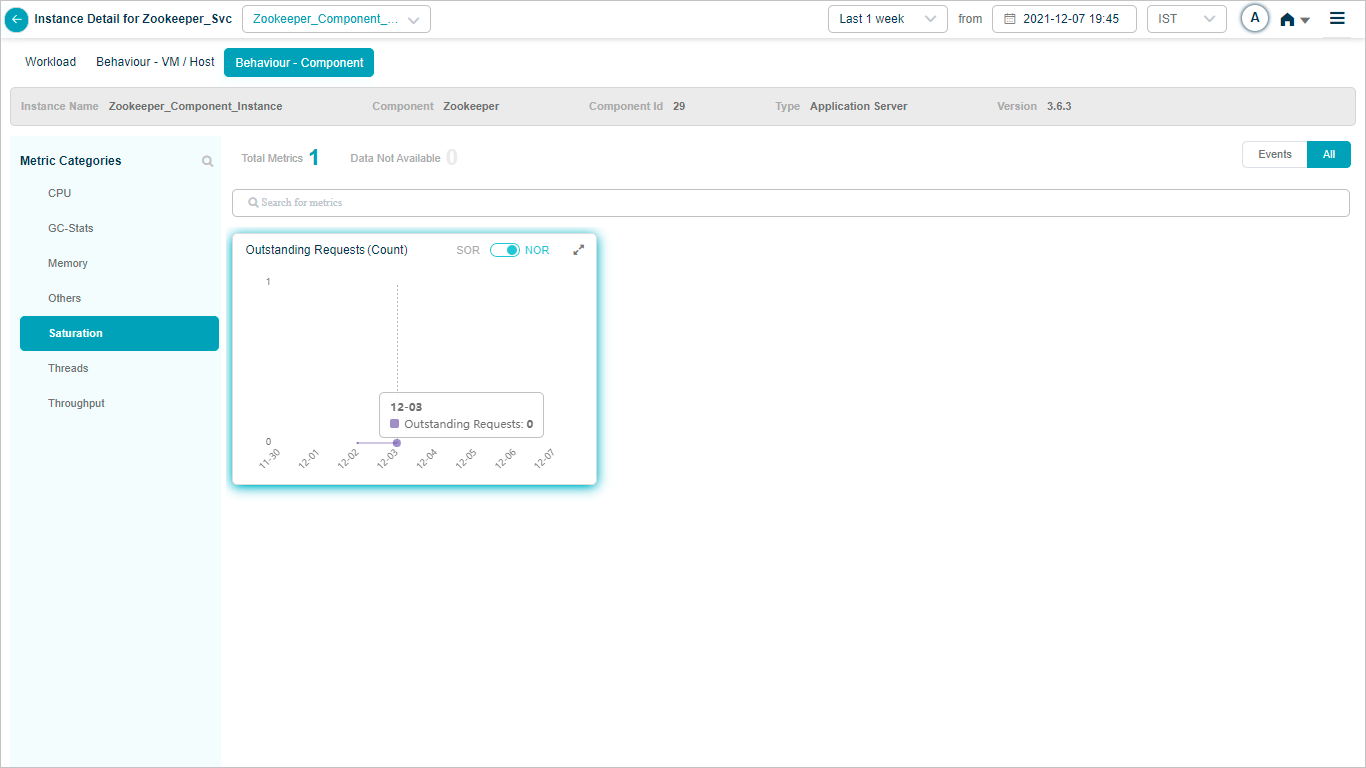Click the purple Outstanding Requests legend square
Image resolution: width=1366 pixels, height=768 pixels.
point(395,424)
